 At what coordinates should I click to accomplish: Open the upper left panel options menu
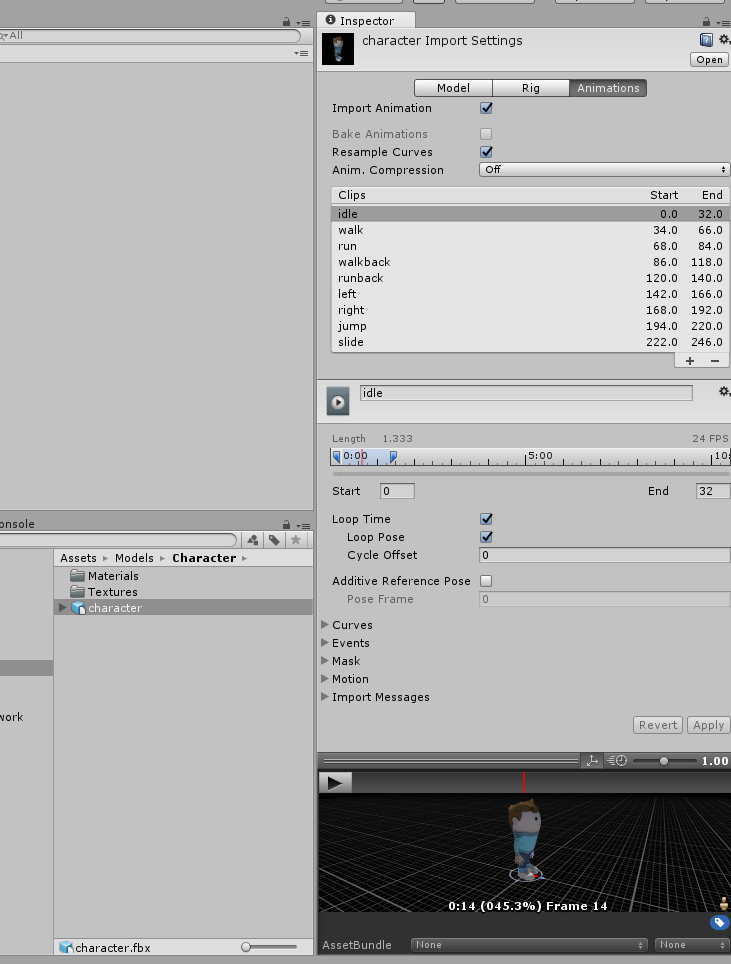pos(303,23)
